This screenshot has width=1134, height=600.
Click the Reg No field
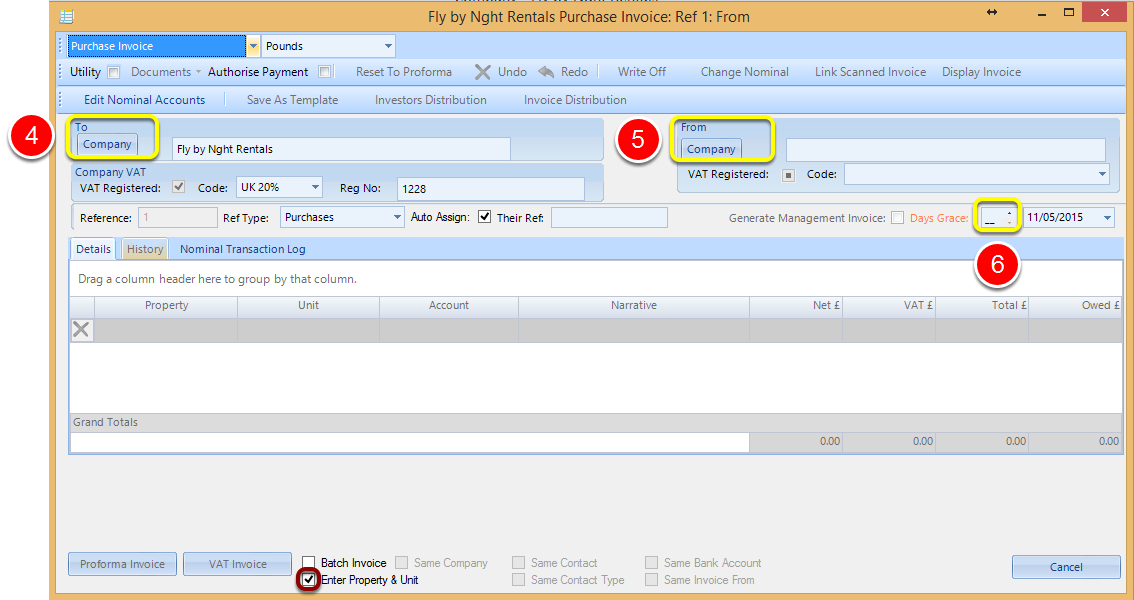pyautogui.click(x=490, y=189)
